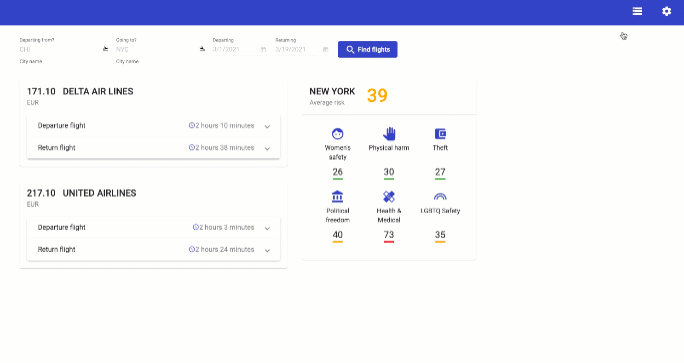Viewport: 684px width, 363px height.
Task: Click the Physical harm hand icon
Action: point(389,134)
